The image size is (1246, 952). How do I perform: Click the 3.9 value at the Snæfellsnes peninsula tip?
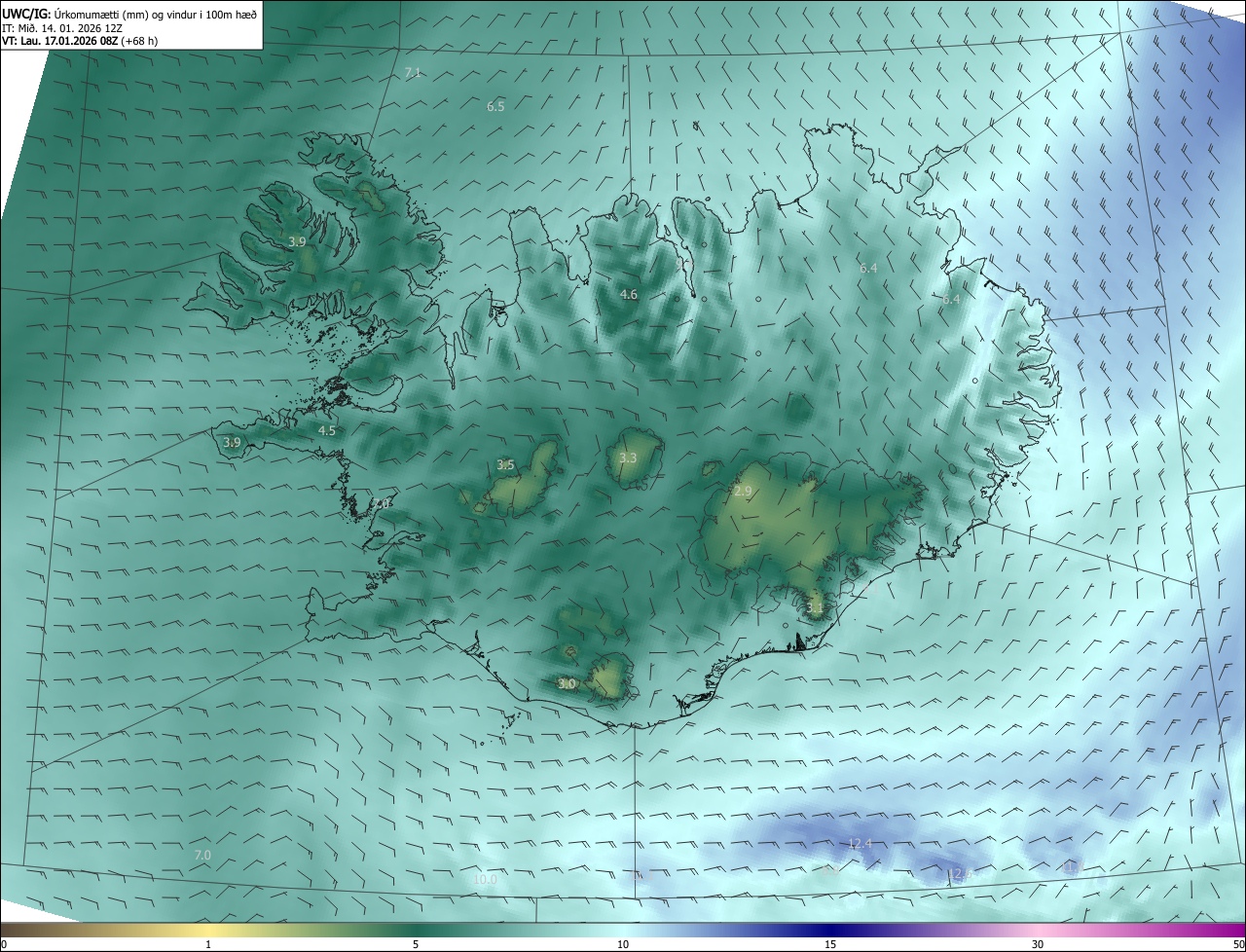[x=232, y=442]
